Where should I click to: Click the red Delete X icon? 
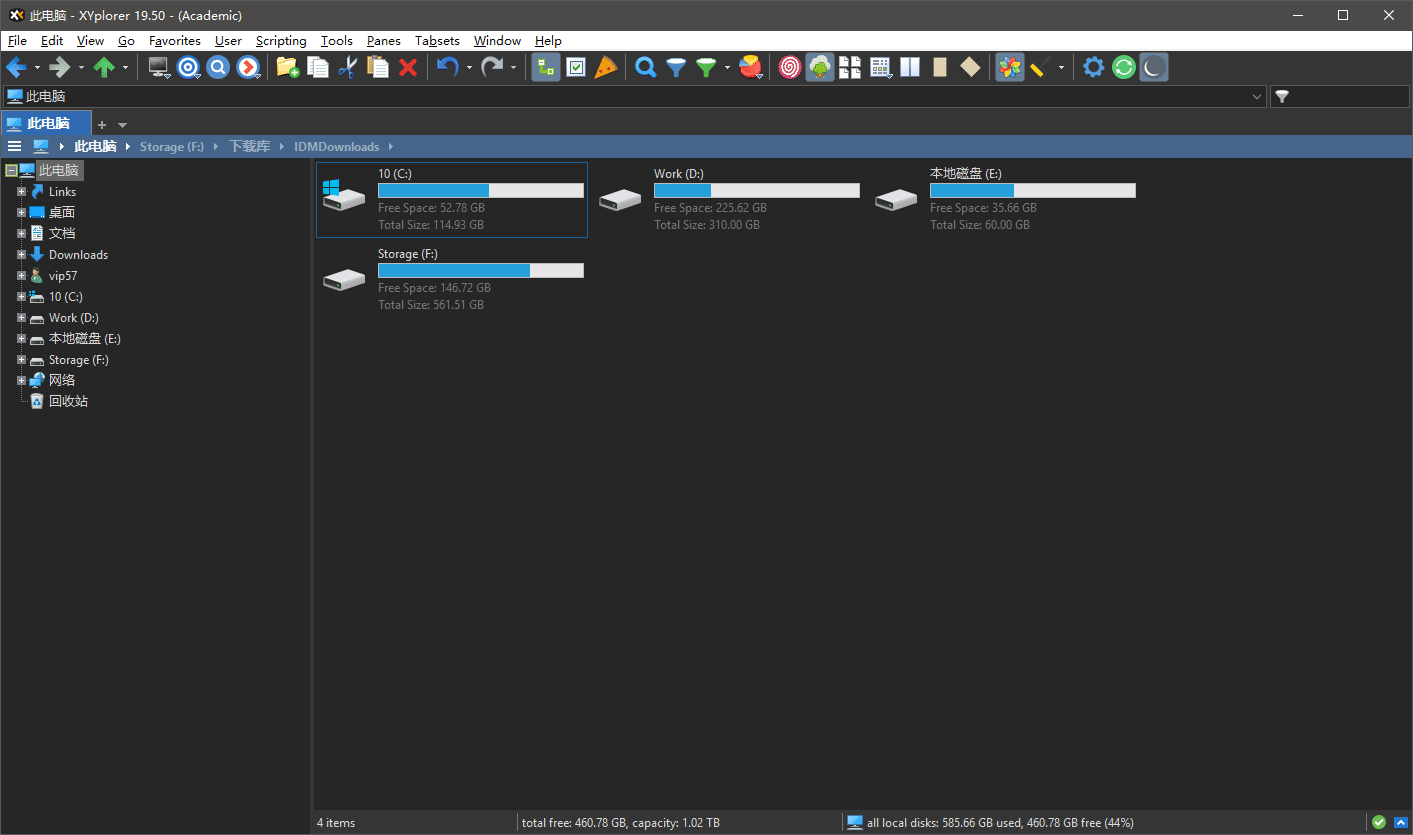pos(408,67)
